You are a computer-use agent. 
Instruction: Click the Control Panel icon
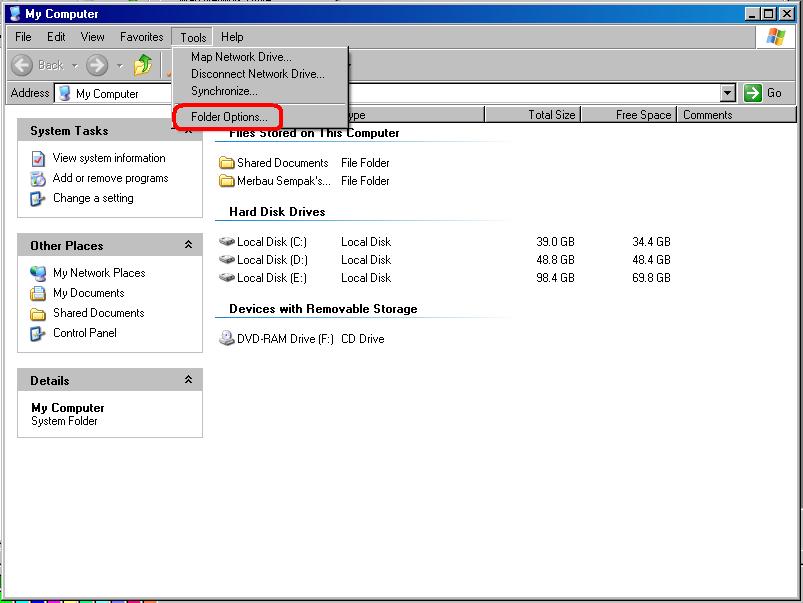click(37, 334)
